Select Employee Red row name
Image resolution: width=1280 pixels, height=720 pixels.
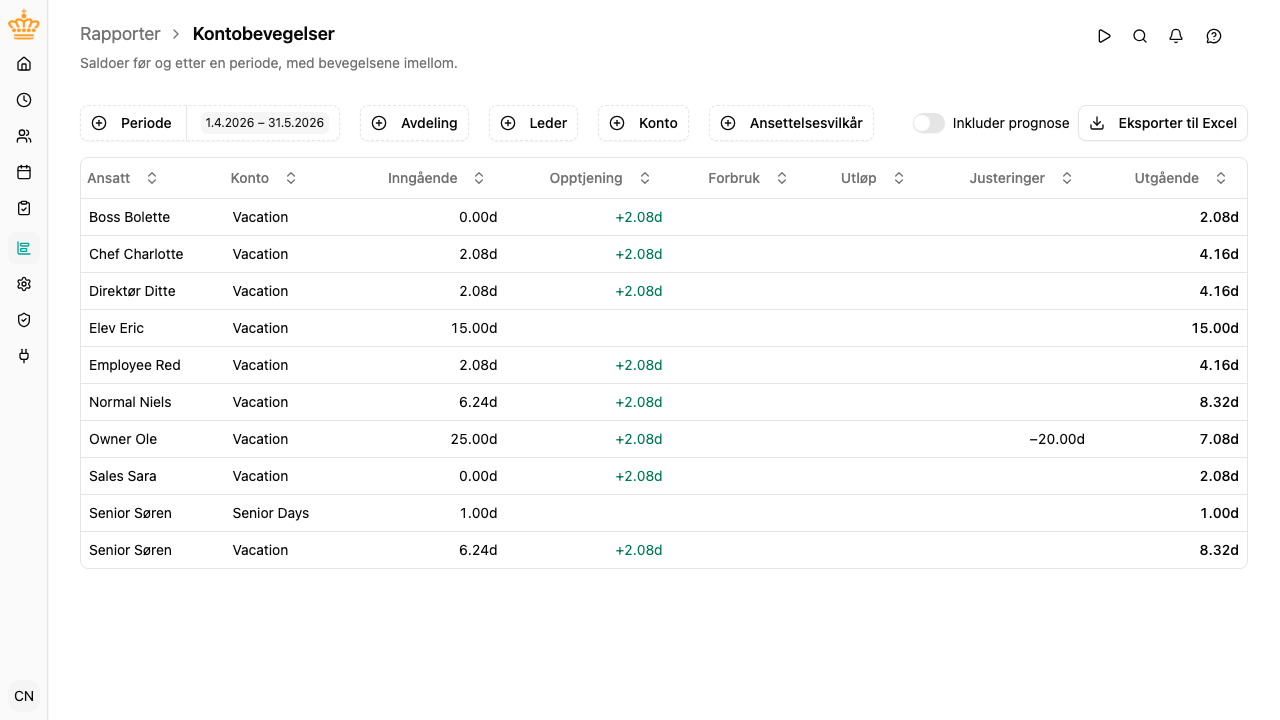[x=135, y=365]
